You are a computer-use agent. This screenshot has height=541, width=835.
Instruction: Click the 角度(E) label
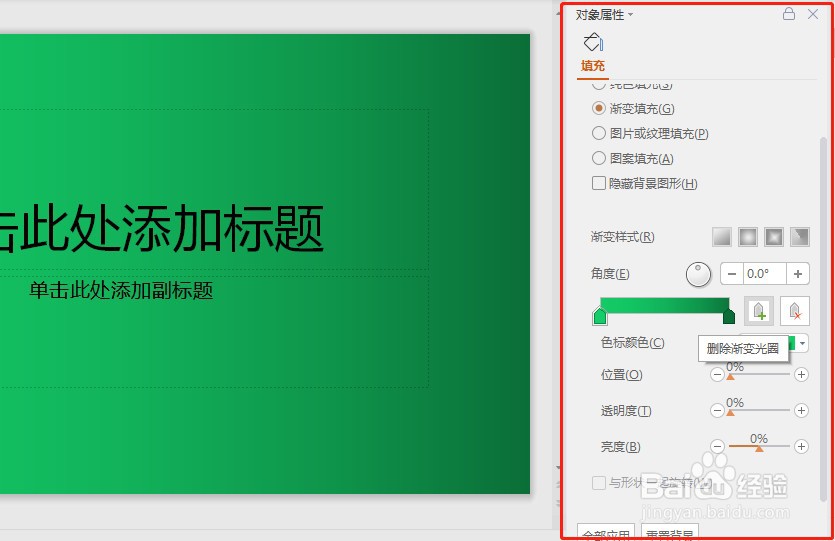(x=610, y=274)
